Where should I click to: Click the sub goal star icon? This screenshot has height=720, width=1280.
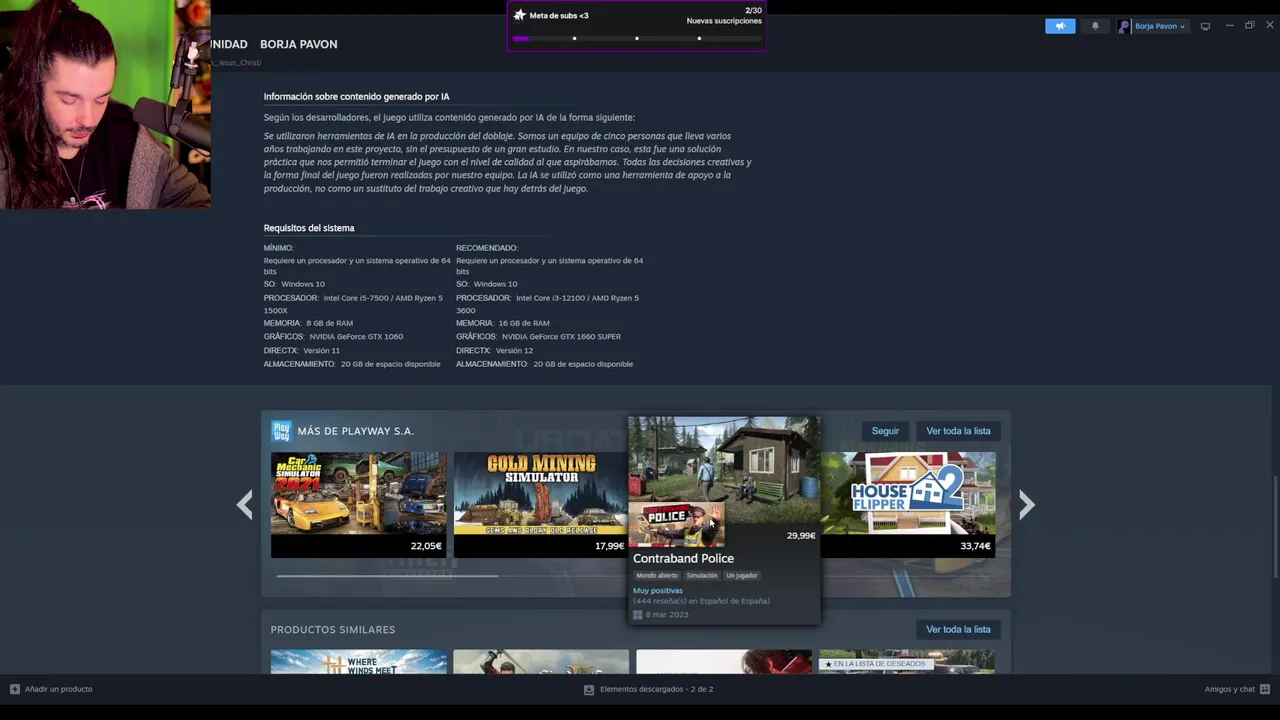point(519,15)
